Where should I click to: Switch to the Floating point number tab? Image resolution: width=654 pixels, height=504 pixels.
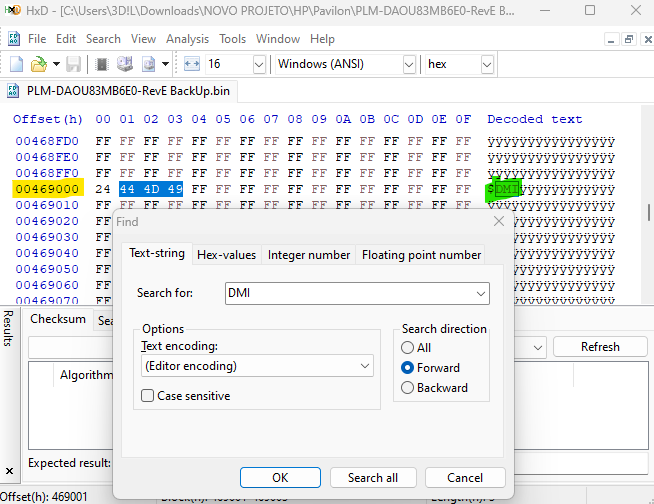pos(421,255)
